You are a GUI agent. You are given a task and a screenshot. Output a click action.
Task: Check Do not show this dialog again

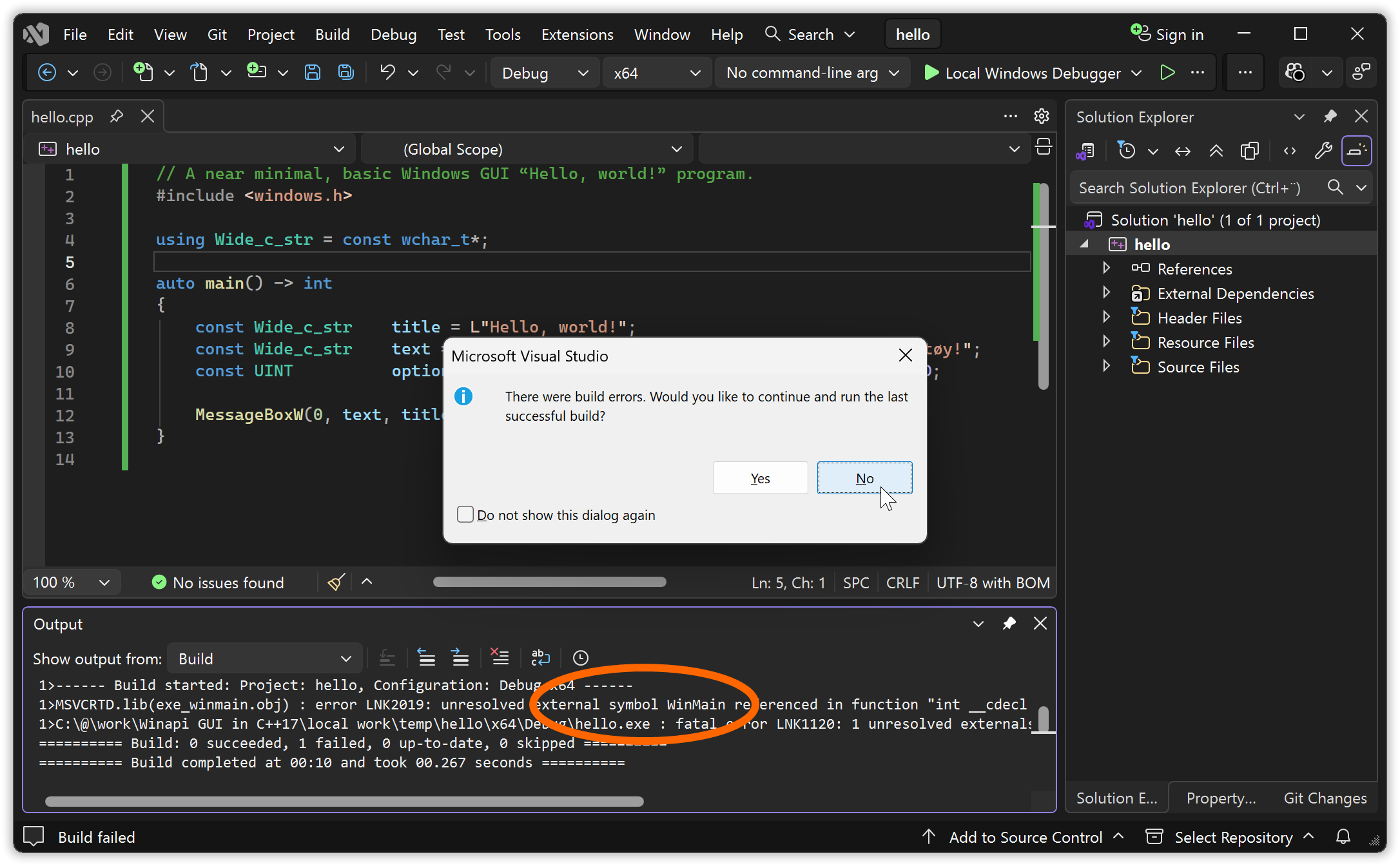pyautogui.click(x=465, y=514)
